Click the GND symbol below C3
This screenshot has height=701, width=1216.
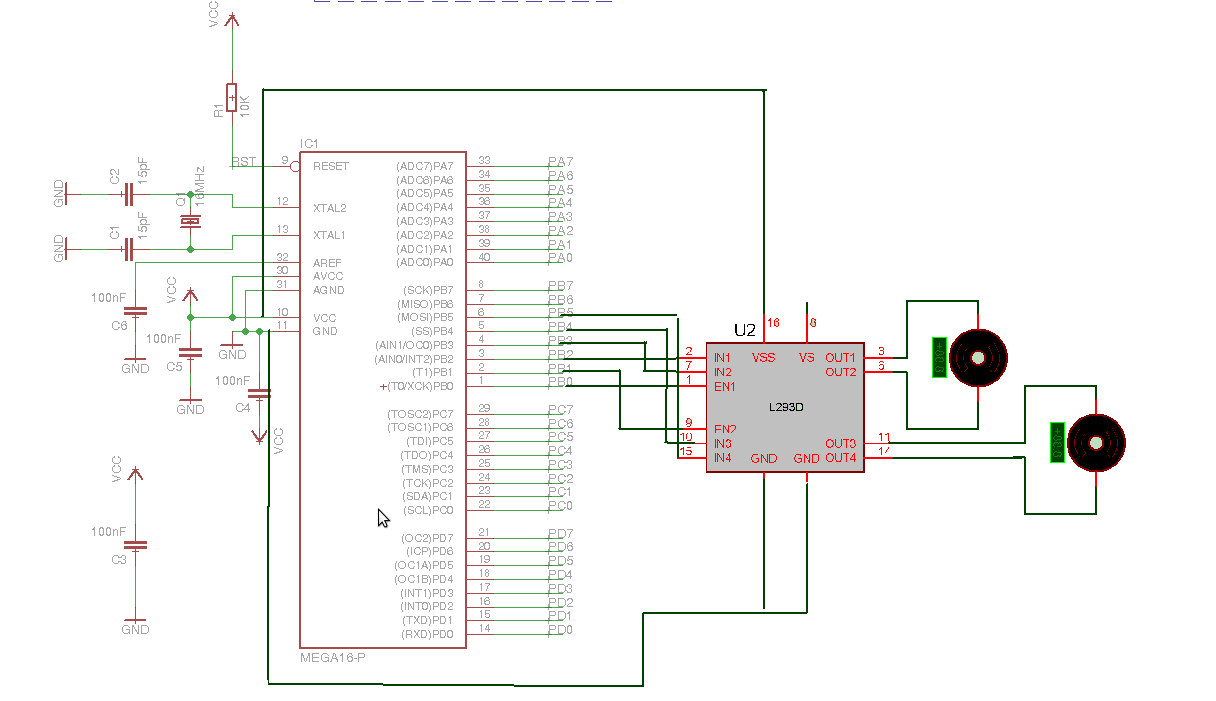[x=136, y=626]
